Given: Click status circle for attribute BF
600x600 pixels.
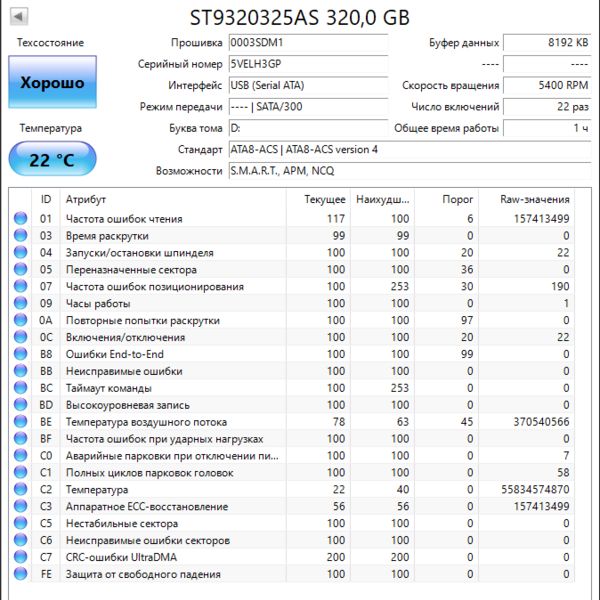Looking at the screenshot, I should point(21,438).
